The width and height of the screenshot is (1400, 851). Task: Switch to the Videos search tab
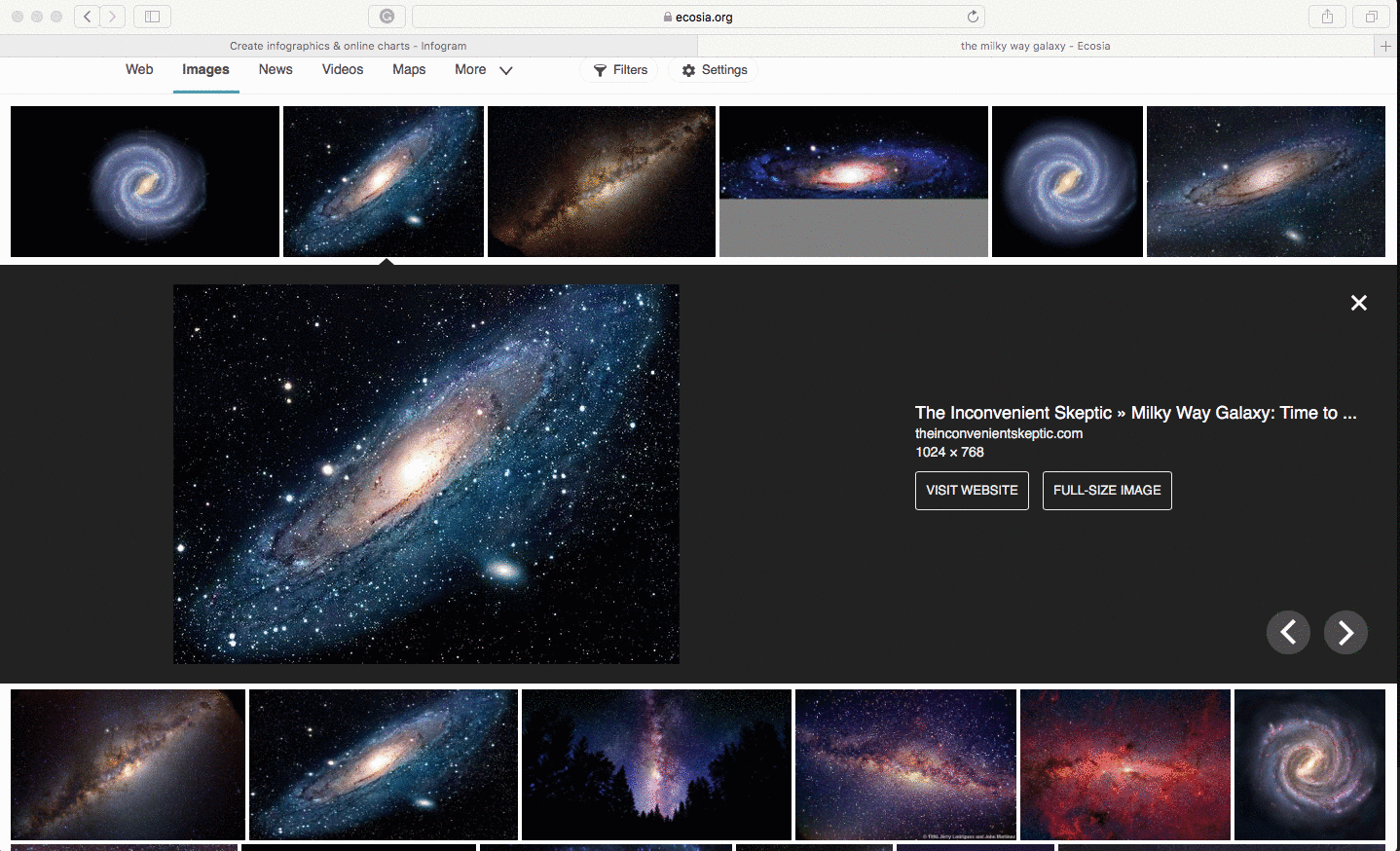pyautogui.click(x=343, y=70)
